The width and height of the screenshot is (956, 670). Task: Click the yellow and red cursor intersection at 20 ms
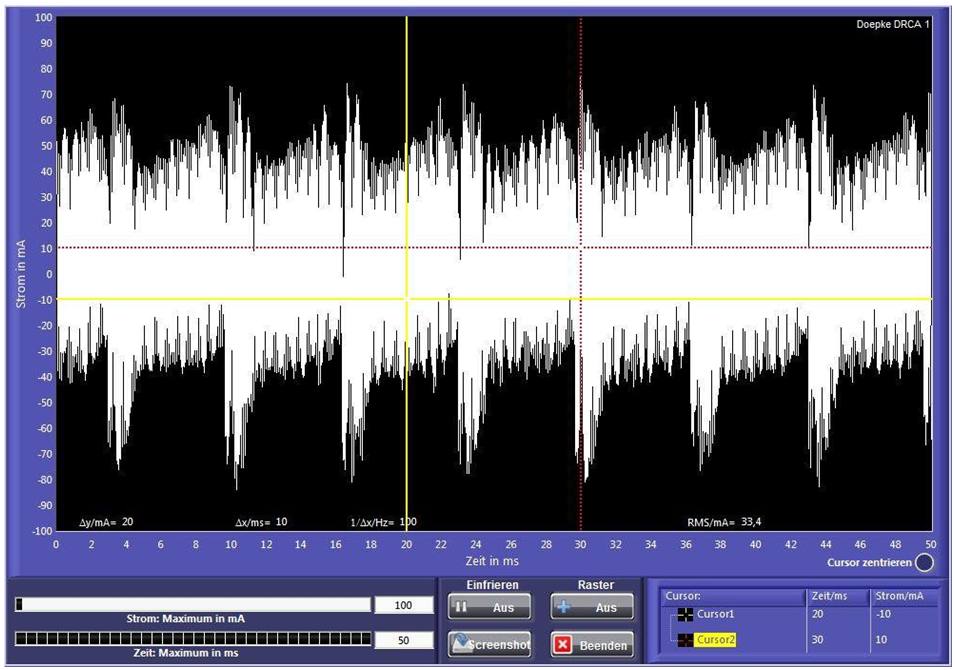[406, 248]
